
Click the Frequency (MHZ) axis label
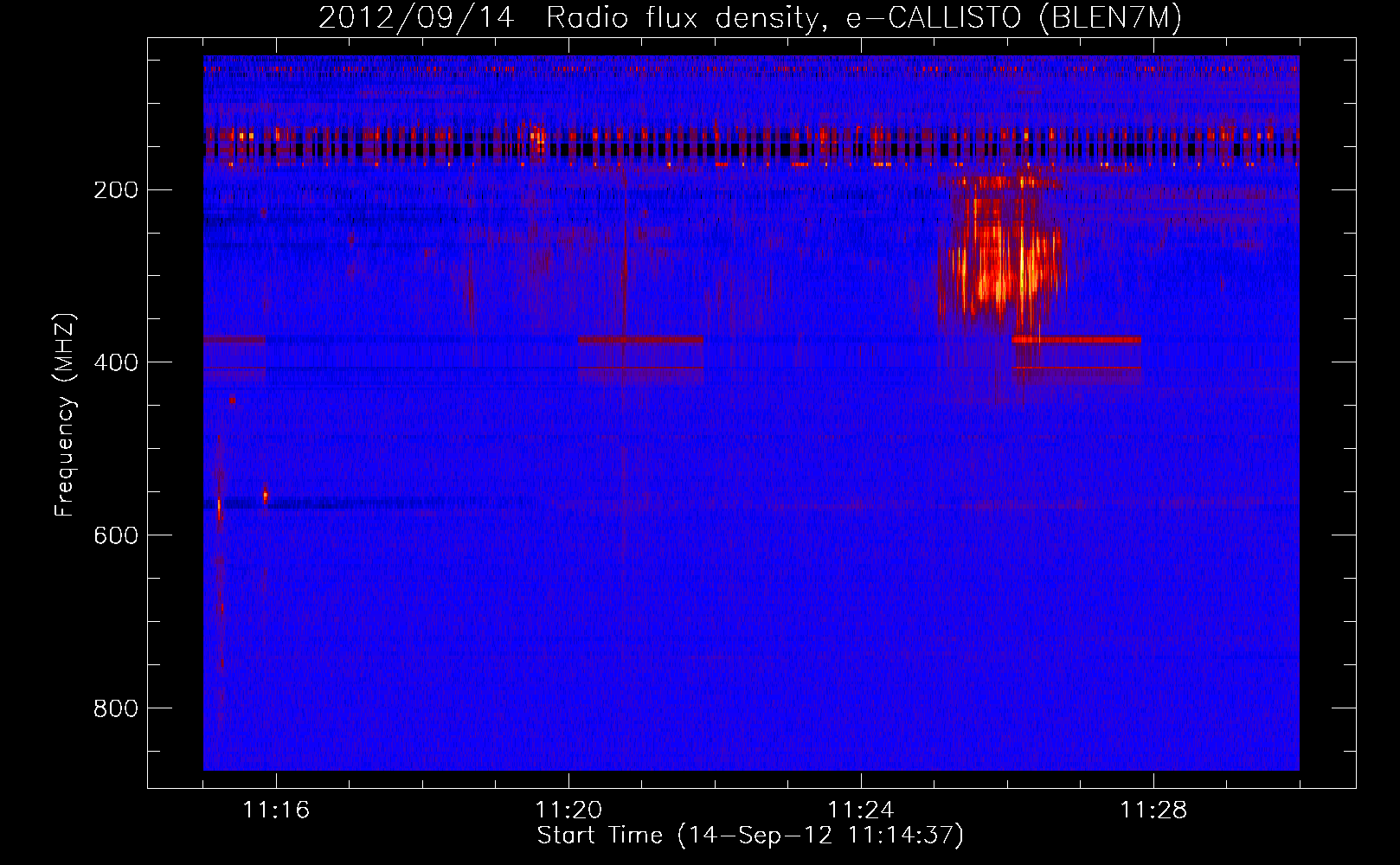click(x=65, y=415)
